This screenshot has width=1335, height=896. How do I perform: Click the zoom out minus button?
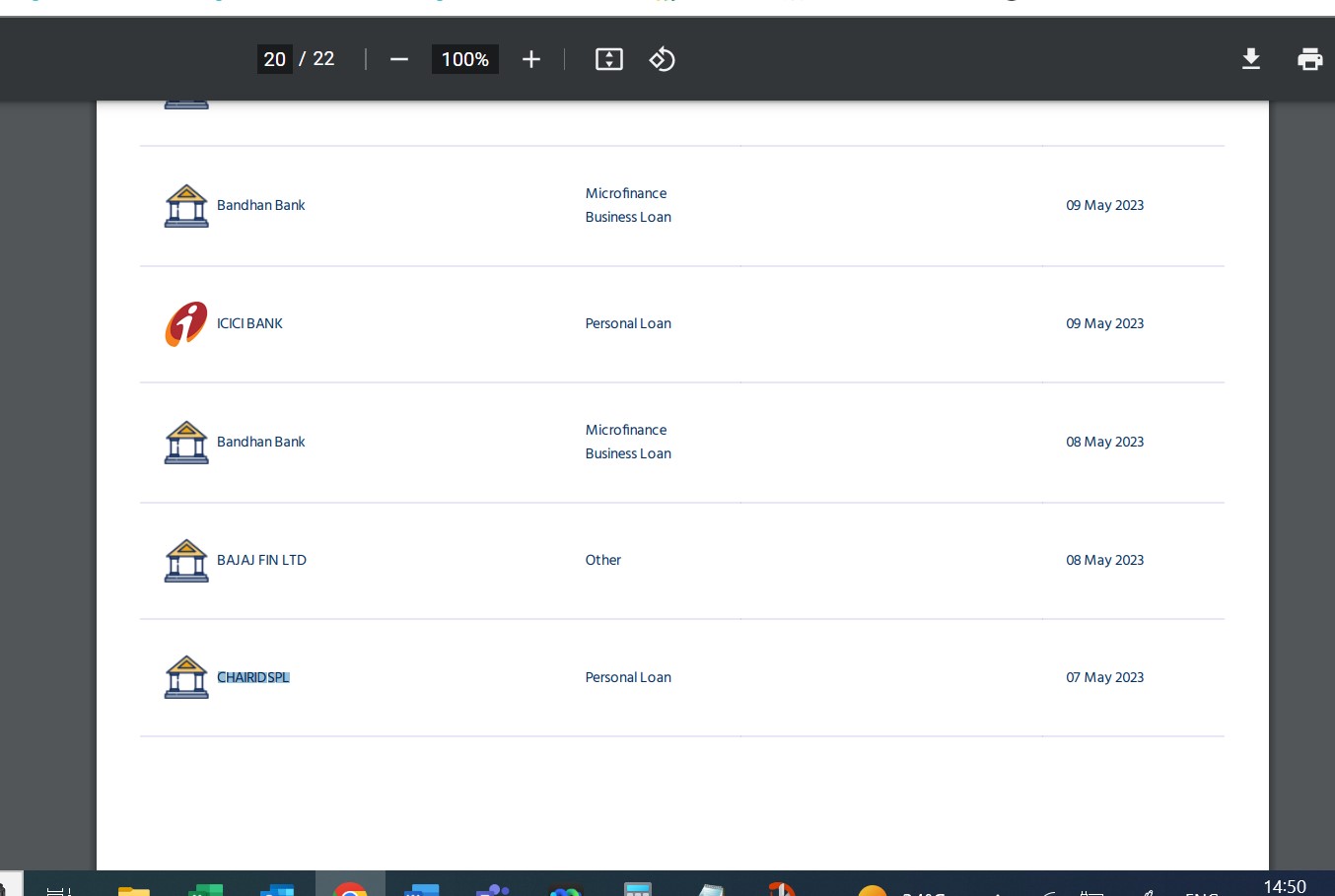[399, 60]
